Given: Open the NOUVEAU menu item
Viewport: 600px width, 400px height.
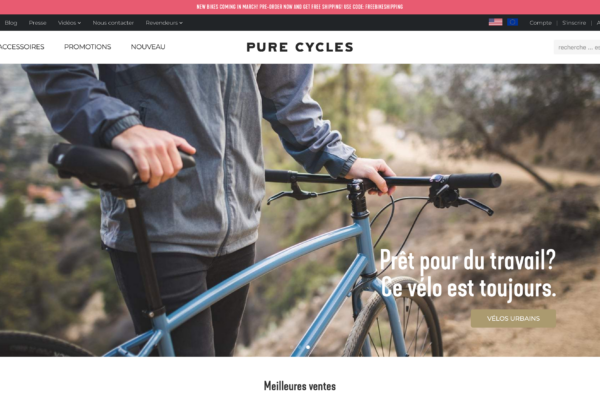Looking at the screenshot, I should (148, 47).
